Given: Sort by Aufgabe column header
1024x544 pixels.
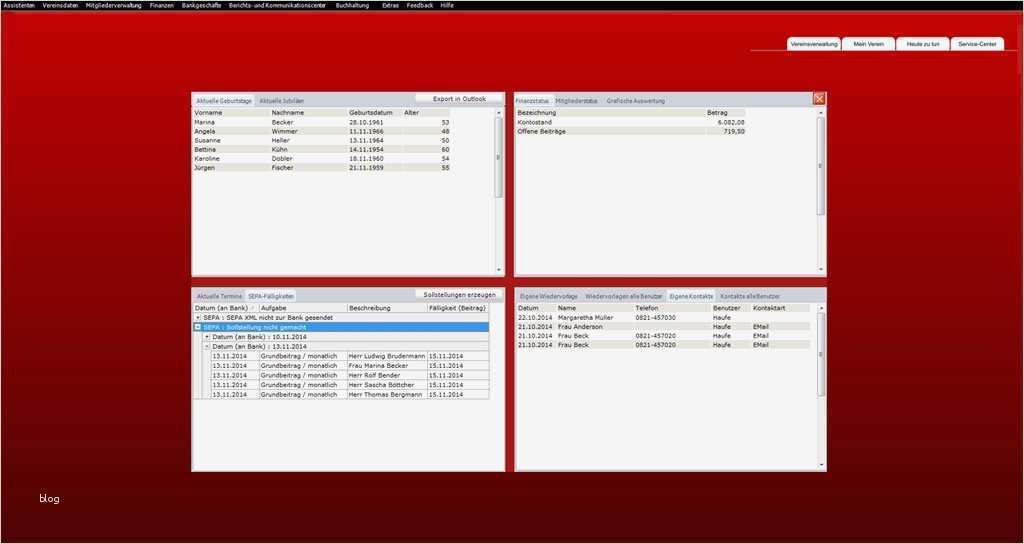Looking at the screenshot, I should [303, 308].
